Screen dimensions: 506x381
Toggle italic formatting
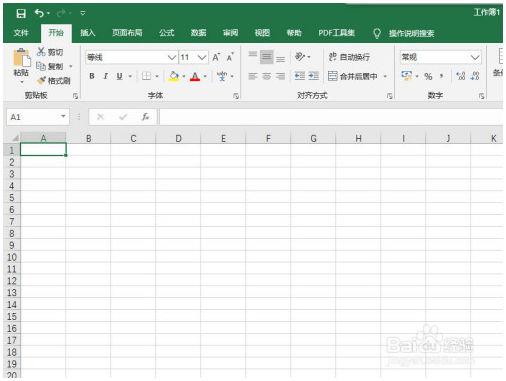point(106,76)
